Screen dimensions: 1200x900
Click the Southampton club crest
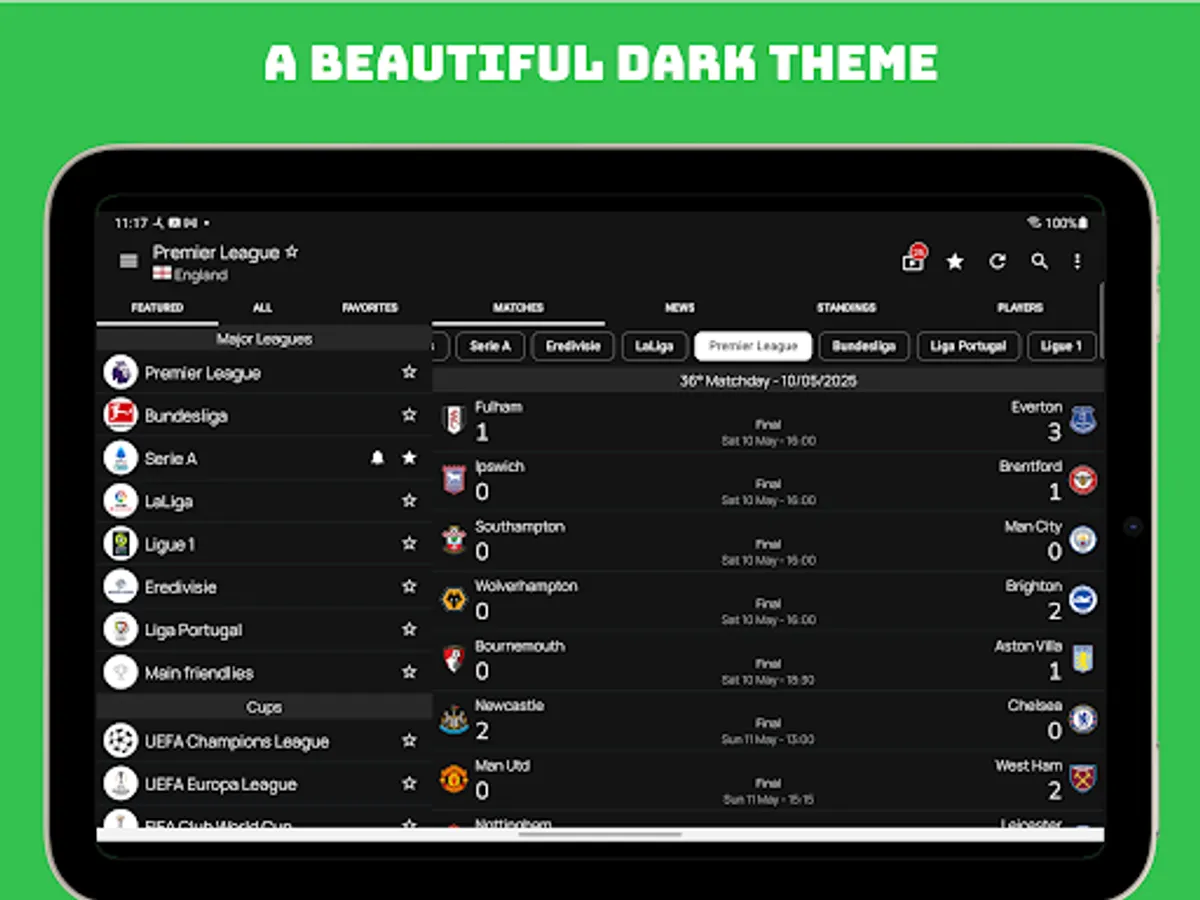coord(454,540)
